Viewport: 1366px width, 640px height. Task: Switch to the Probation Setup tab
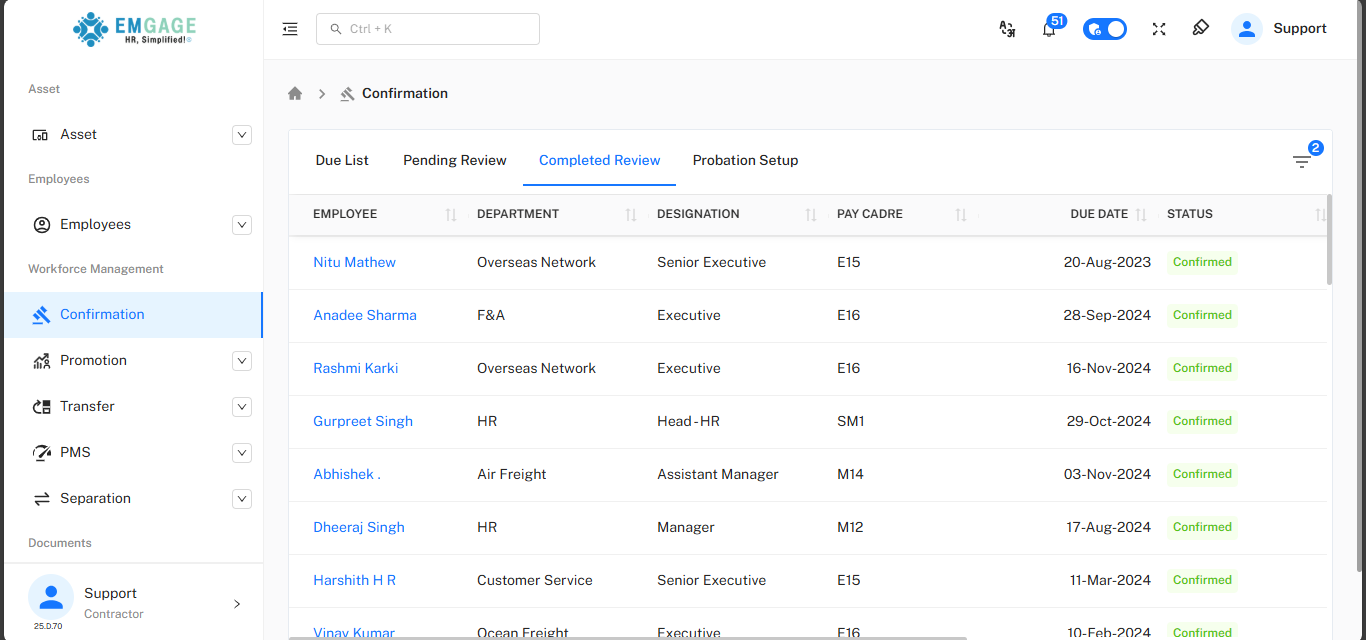point(745,160)
